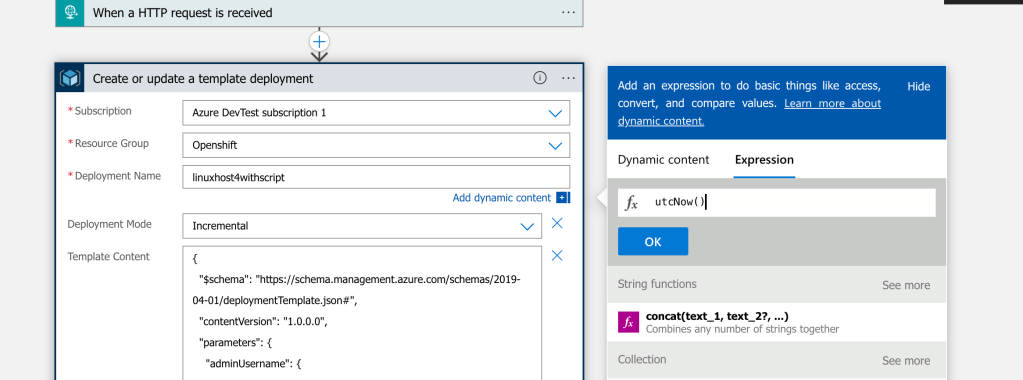Image resolution: width=1023 pixels, height=380 pixels.
Task: Remove the Template Content parameter
Action: coord(557,255)
